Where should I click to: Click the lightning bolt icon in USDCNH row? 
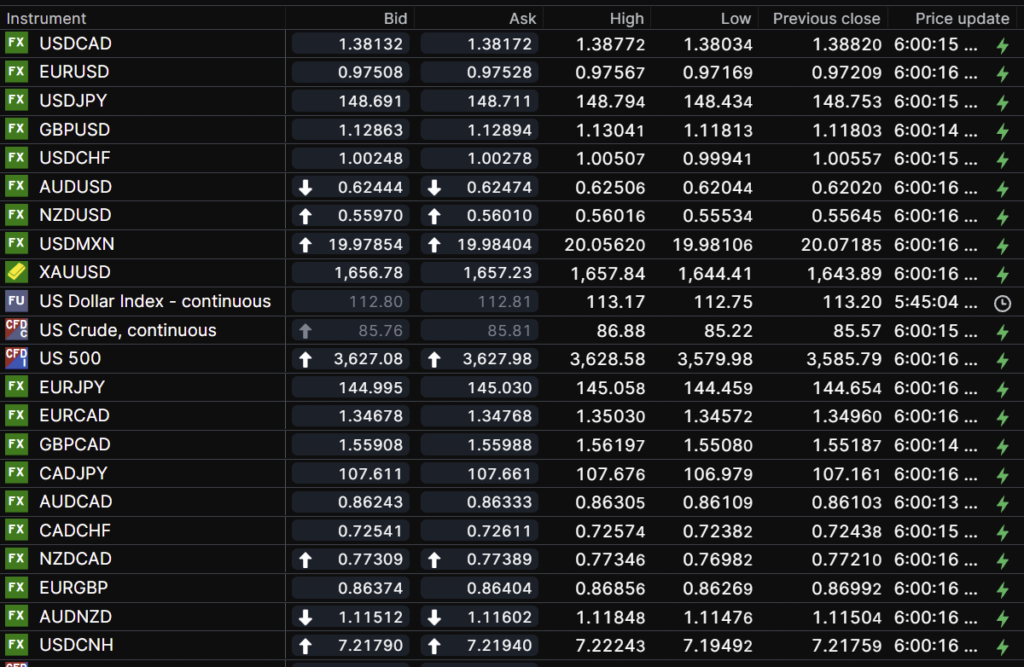coord(1002,646)
